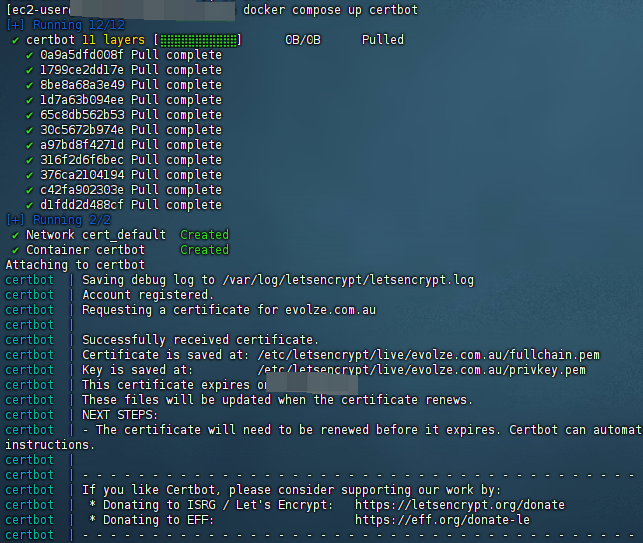643x543 pixels.
Task: Select layer hash 8be8a68a3e49
Action: tap(82, 85)
